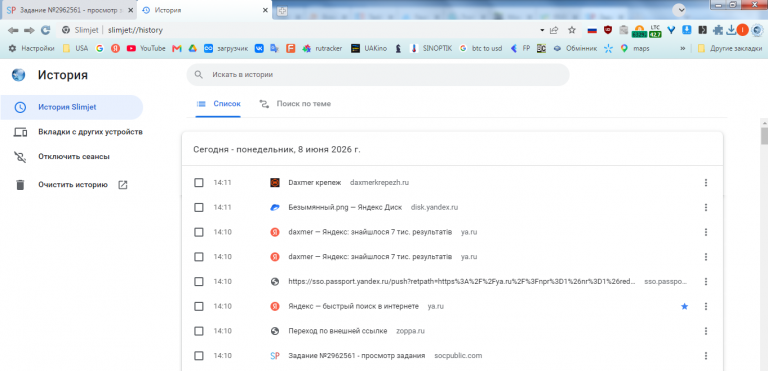Screen dimensions: 768x371
Task: Open the downloads arrow icon in toolbar
Action: 731,30
